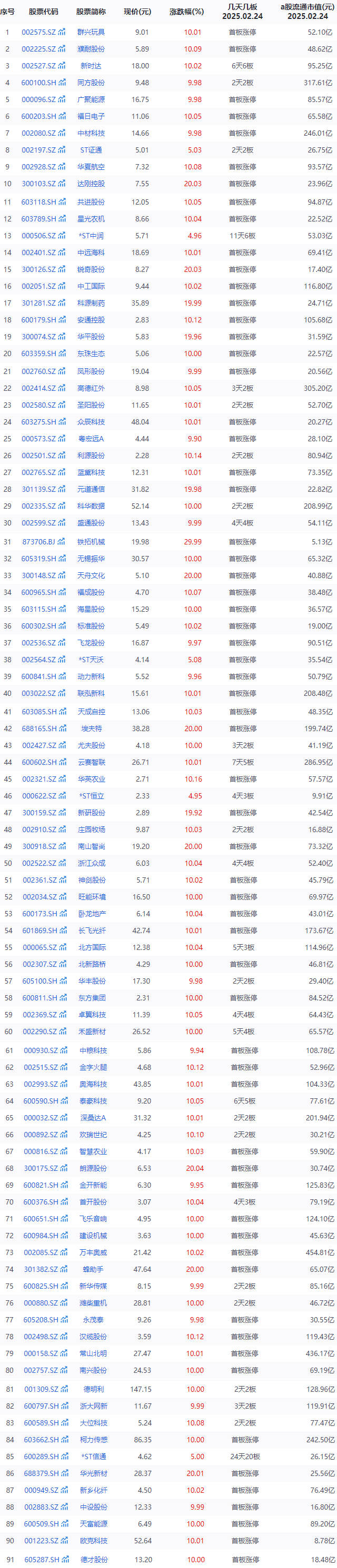
Task: Open chart icon beside stock code 600602.SH
Action: point(62,762)
